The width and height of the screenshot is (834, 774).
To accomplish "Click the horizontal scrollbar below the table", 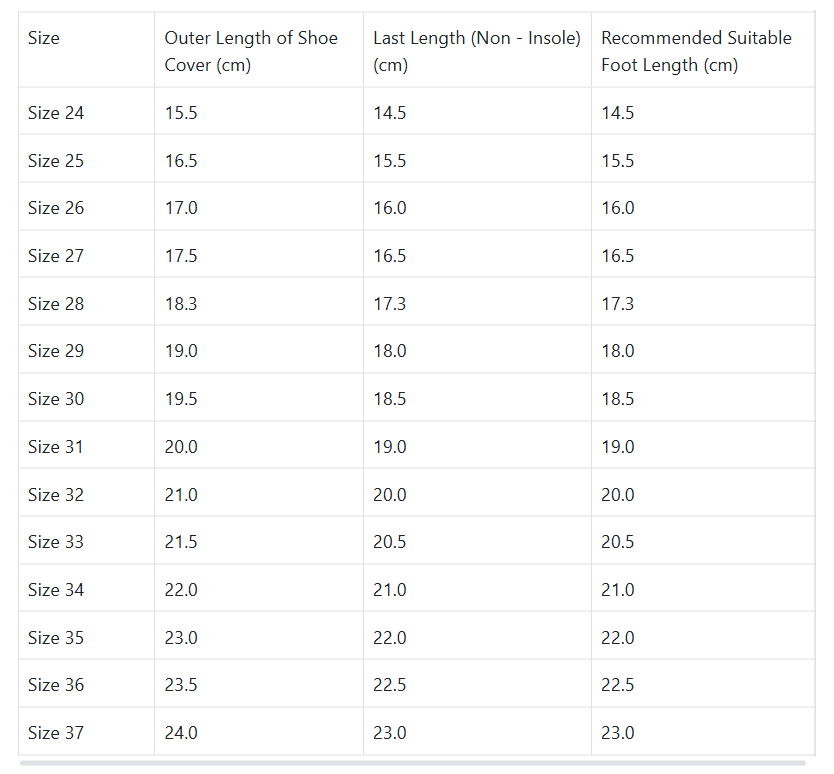I will [412, 763].
